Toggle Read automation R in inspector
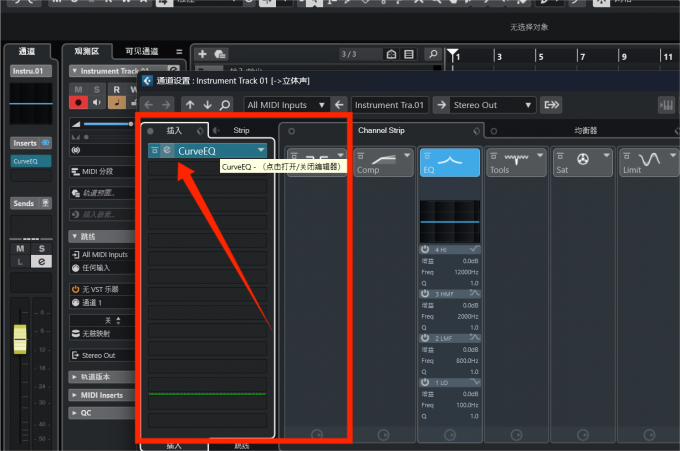The image size is (680, 451). pyautogui.click(x=117, y=90)
